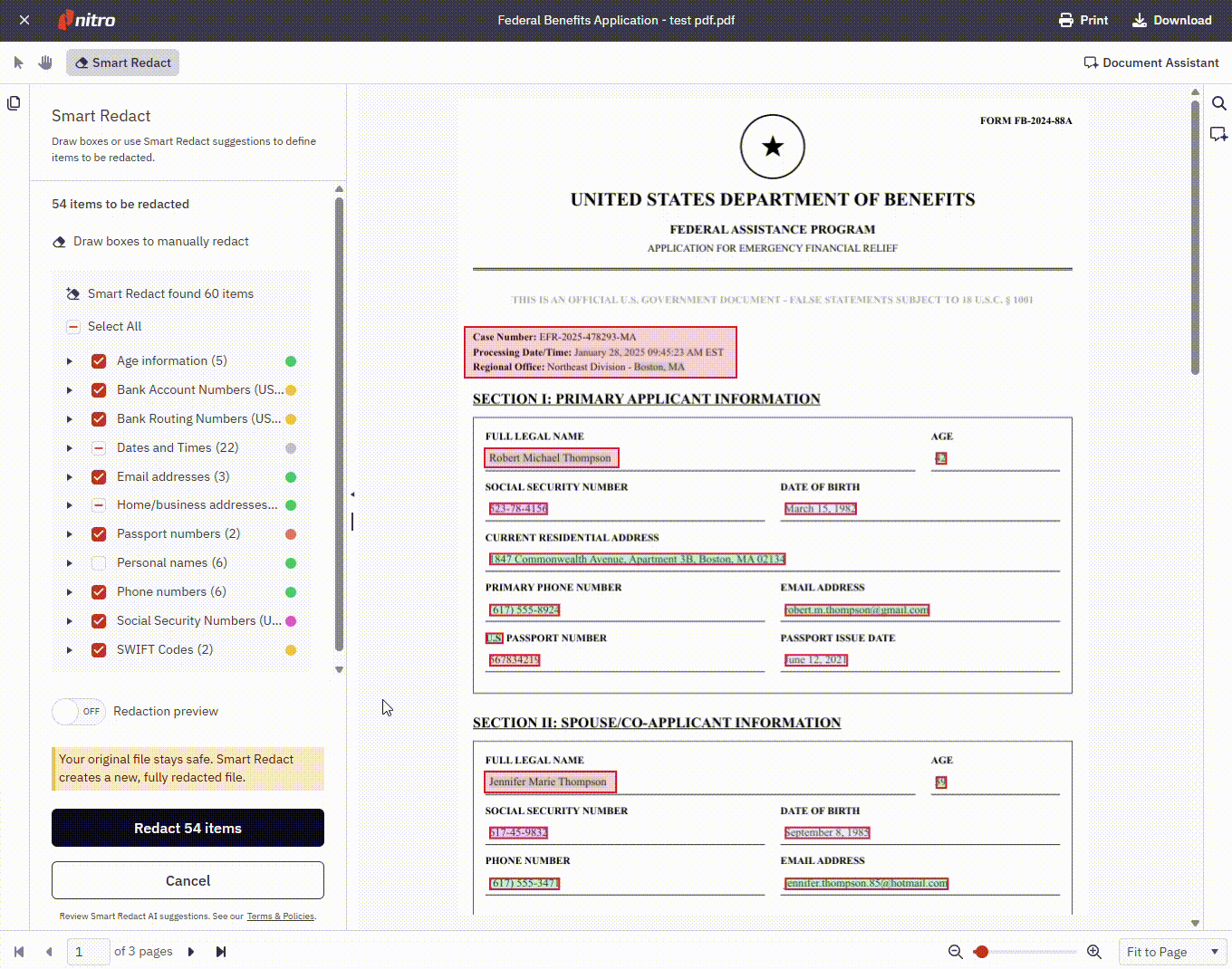The width and height of the screenshot is (1232, 969).
Task: Expand the Phone numbers category
Action: 69,591
